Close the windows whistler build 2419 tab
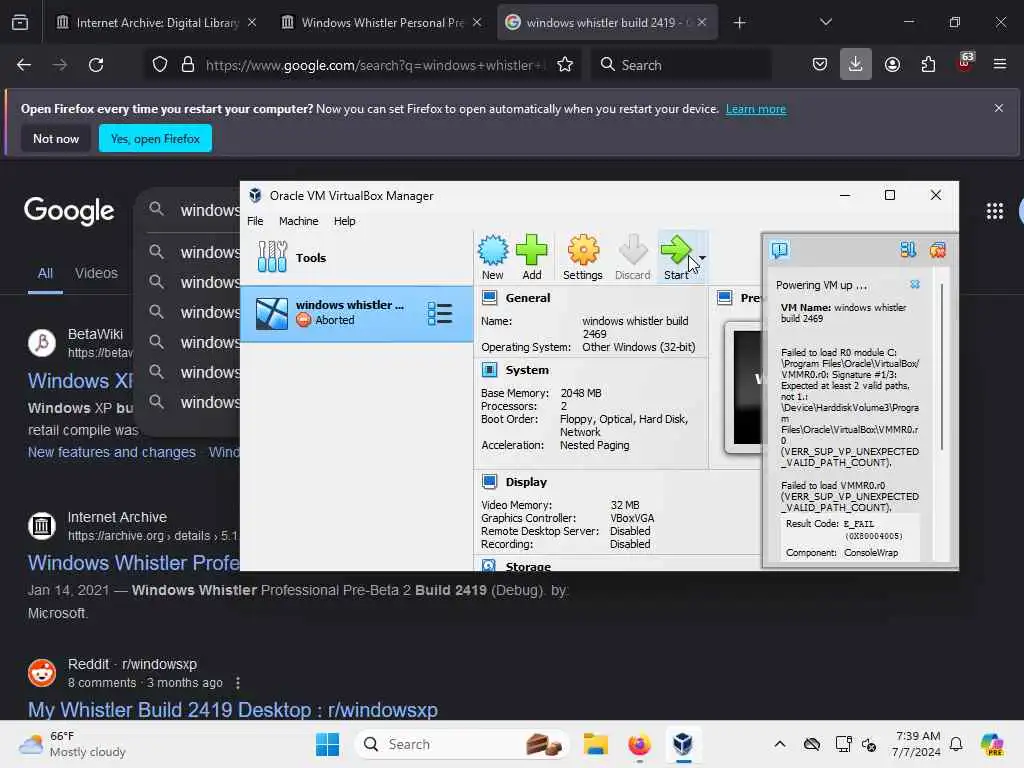This screenshot has width=1024, height=768. (x=701, y=22)
